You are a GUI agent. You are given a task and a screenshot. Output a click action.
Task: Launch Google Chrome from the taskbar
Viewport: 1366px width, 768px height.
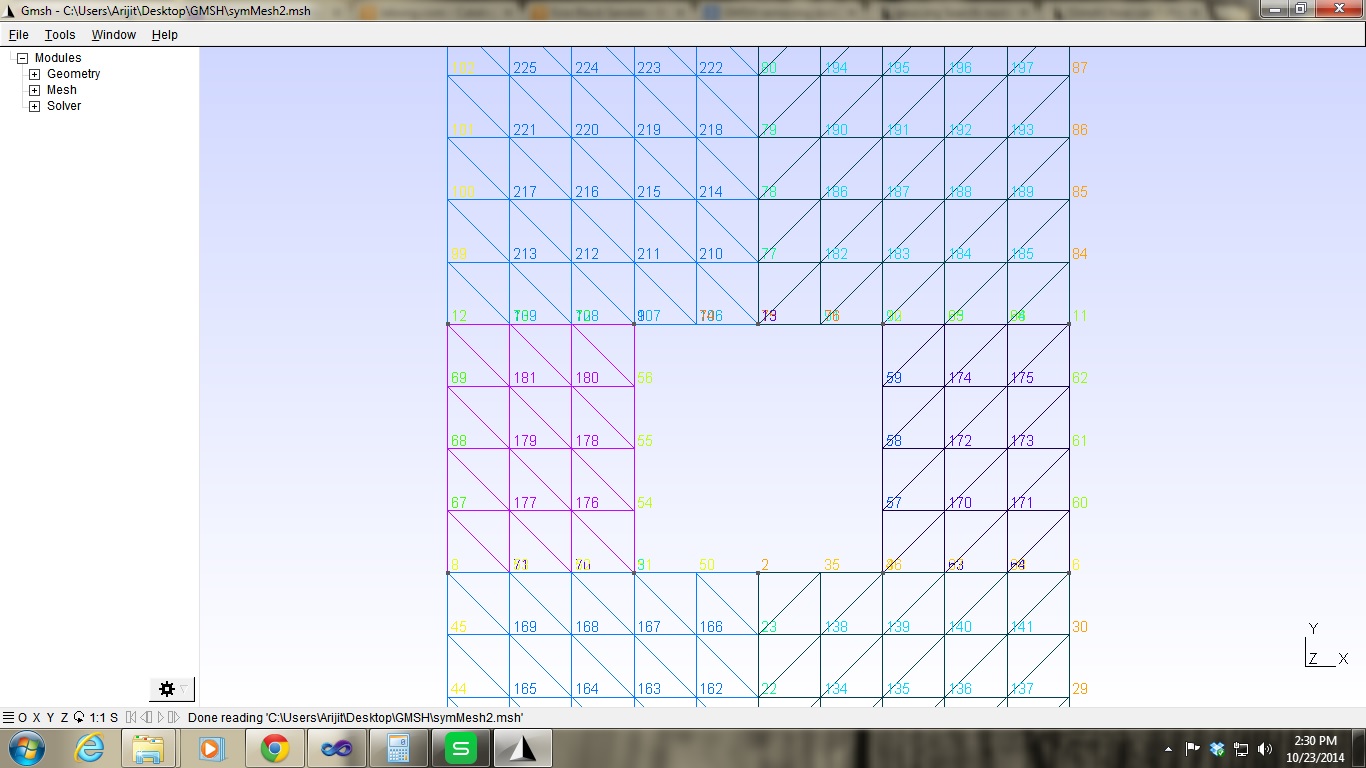274,748
